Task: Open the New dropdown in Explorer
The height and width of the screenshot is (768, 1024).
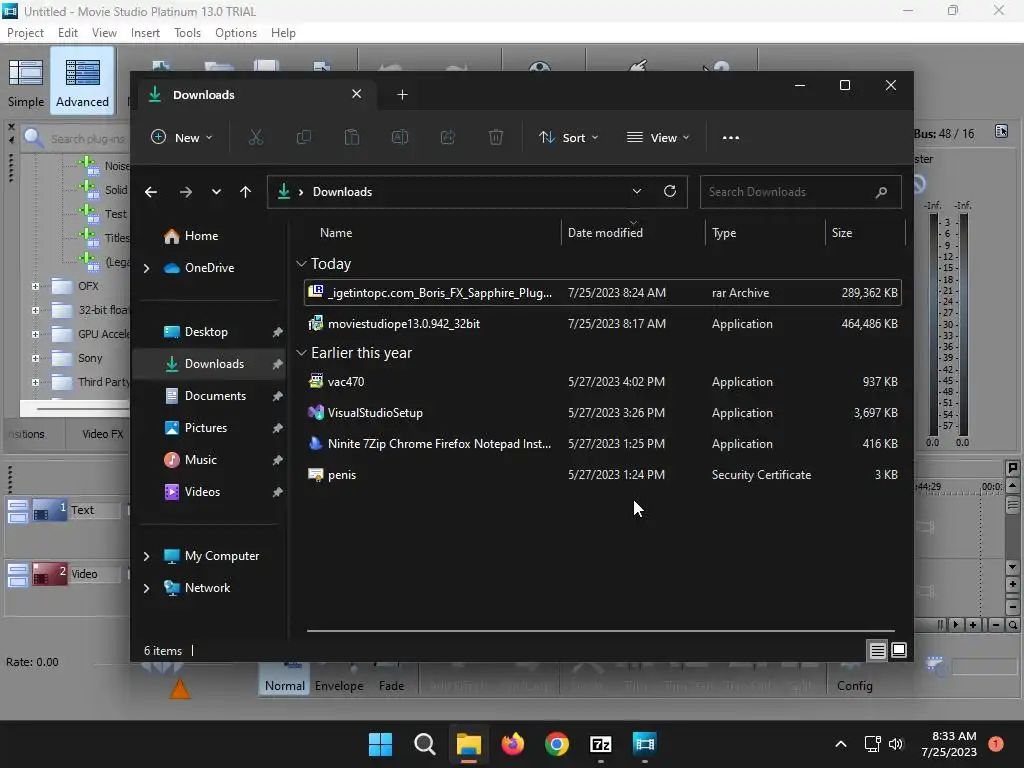Action: [182, 138]
